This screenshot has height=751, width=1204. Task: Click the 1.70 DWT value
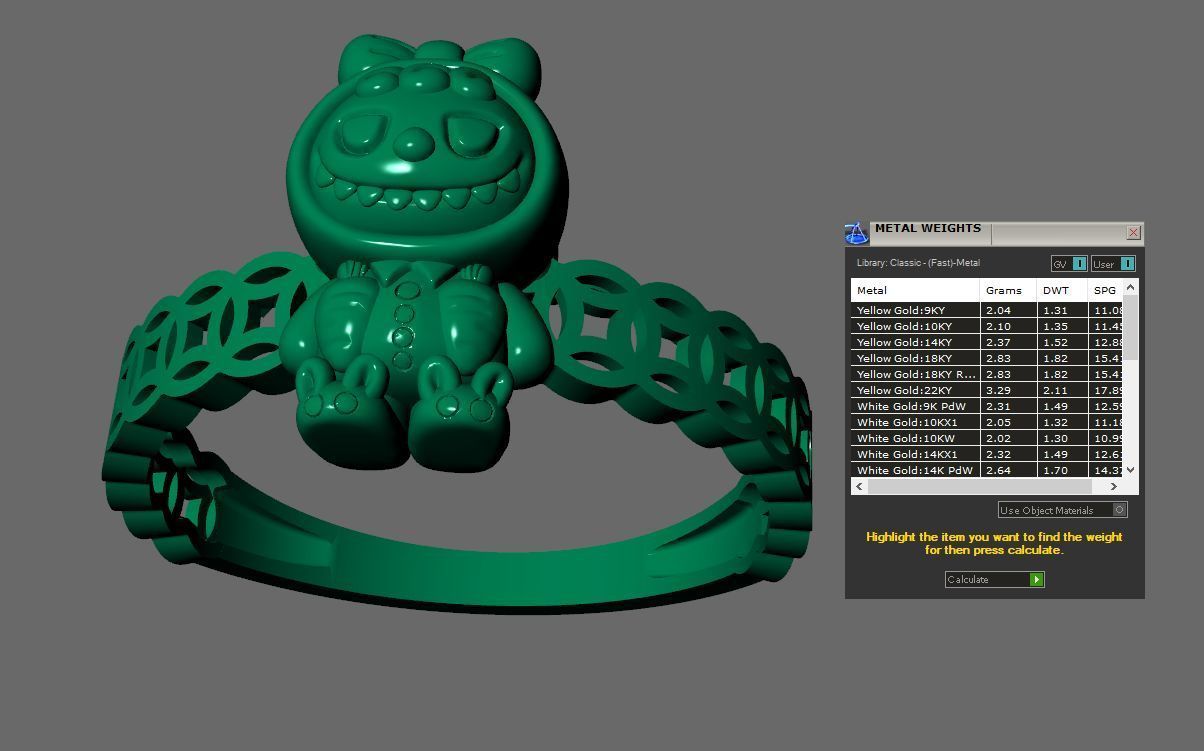coord(1055,470)
